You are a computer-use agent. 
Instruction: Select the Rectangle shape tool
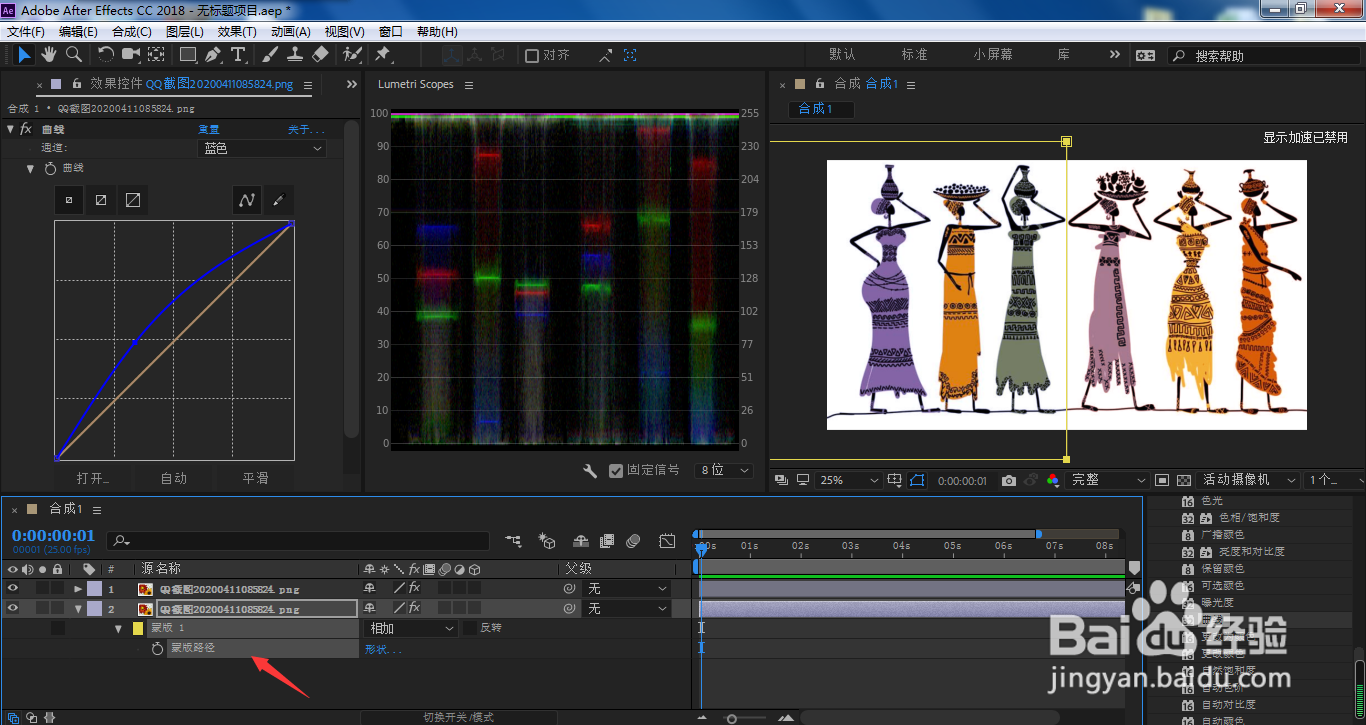pos(188,54)
